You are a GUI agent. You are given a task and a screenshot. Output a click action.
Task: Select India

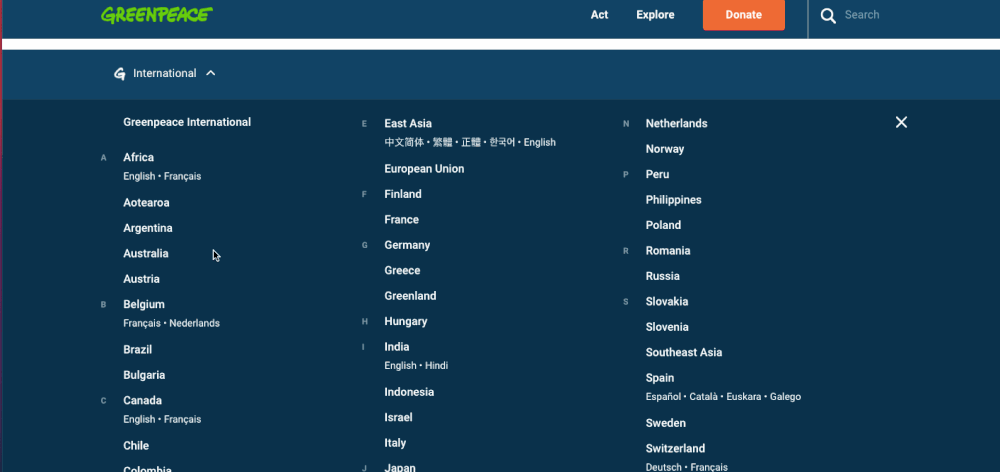397,347
